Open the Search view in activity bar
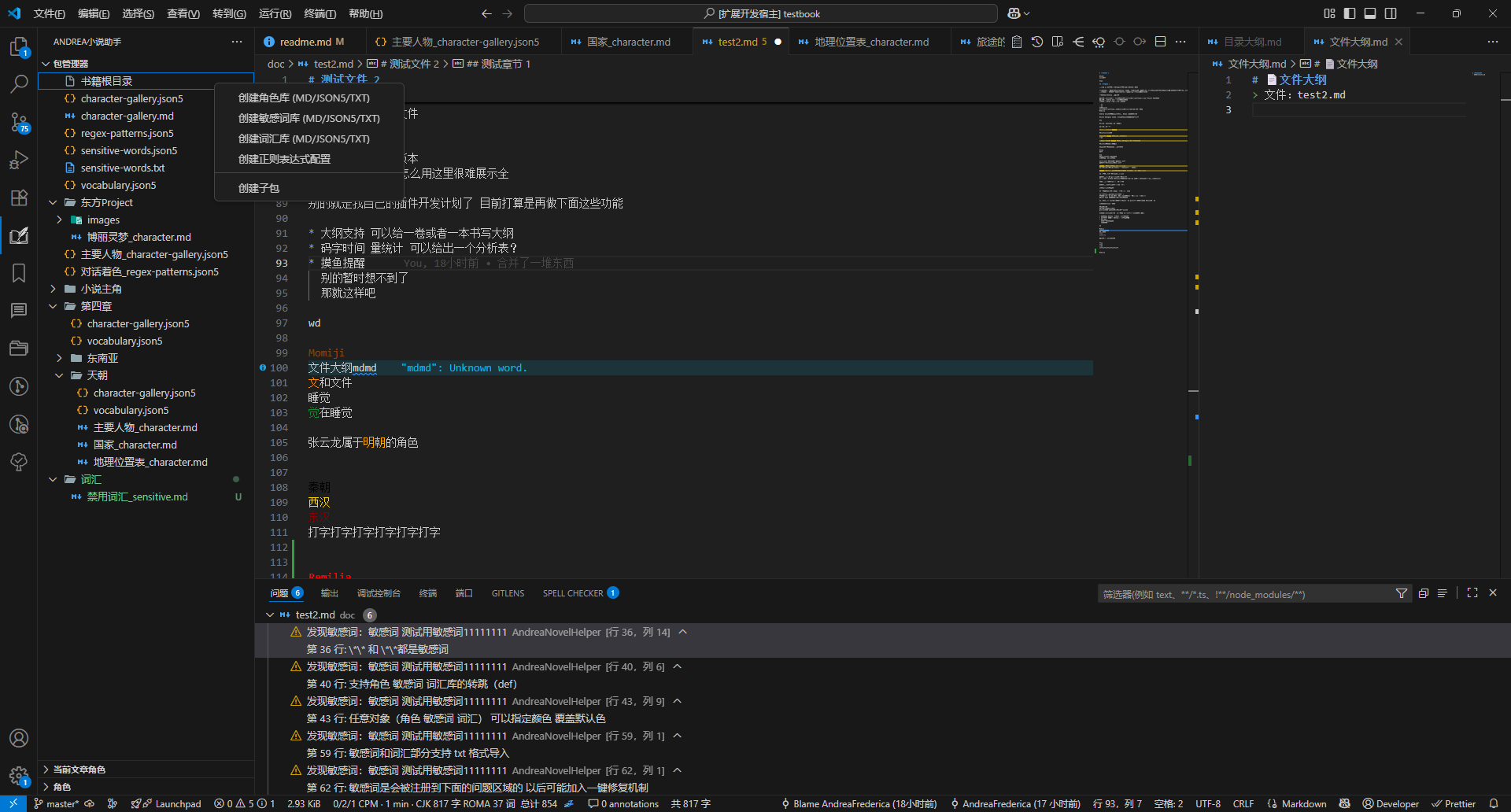 point(19,83)
